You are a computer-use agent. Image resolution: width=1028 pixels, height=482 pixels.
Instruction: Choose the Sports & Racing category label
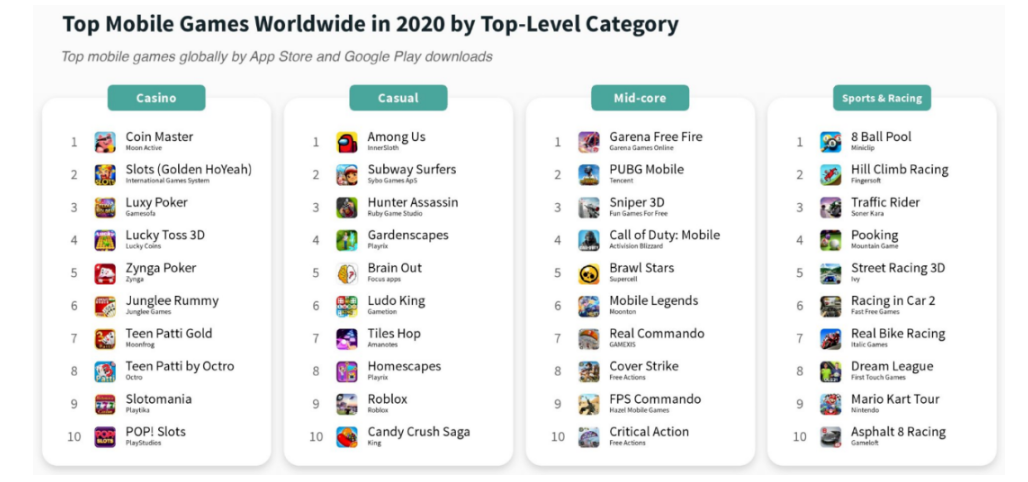(x=882, y=98)
